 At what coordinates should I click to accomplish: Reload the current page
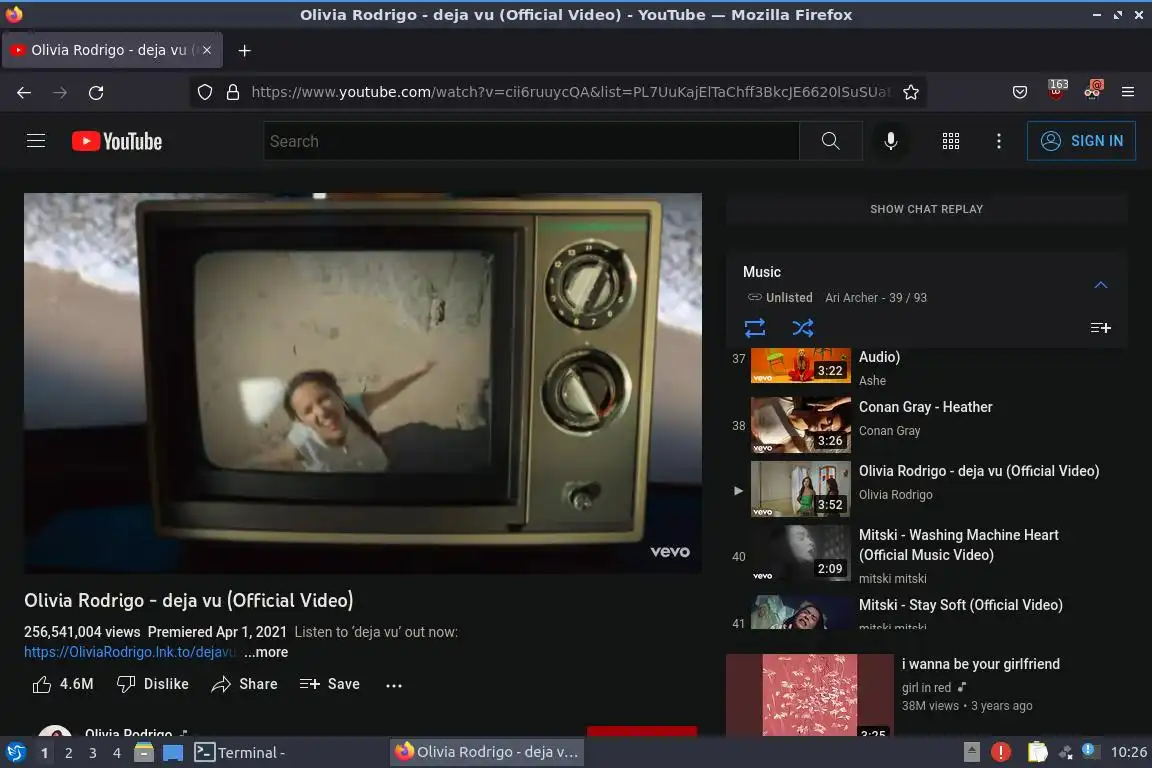[96, 93]
